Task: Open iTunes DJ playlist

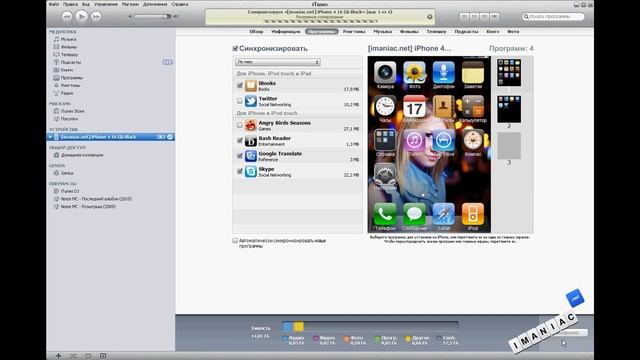Action: click(x=70, y=191)
